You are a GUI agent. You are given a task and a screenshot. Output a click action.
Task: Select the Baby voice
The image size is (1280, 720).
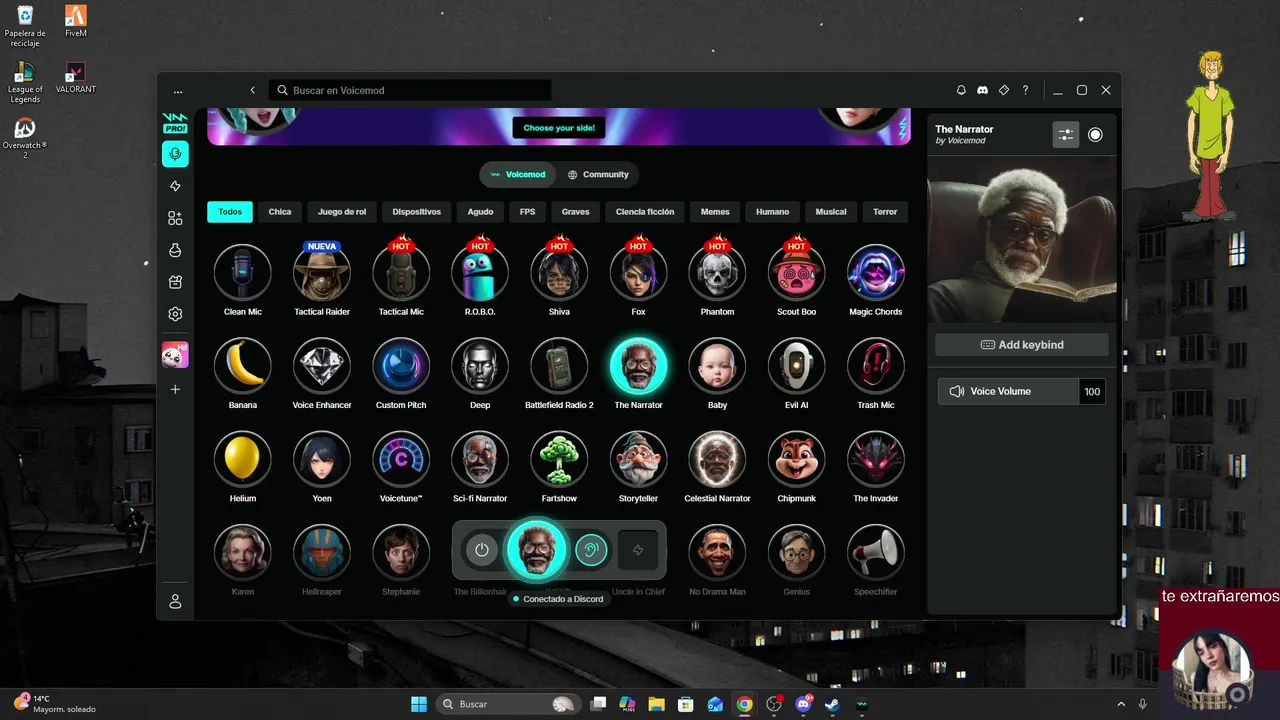tap(717, 365)
